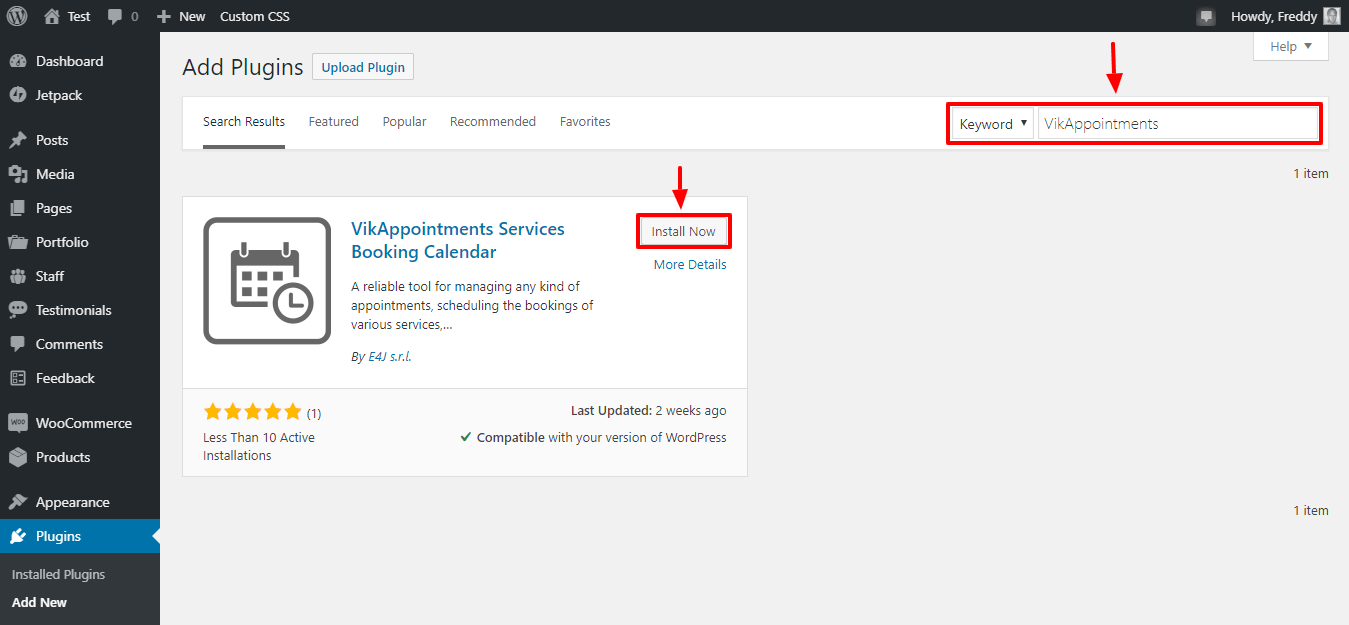Click the Dashboard gauge icon
Image resolution: width=1349 pixels, height=625 pixels.
tap(18, 61)
